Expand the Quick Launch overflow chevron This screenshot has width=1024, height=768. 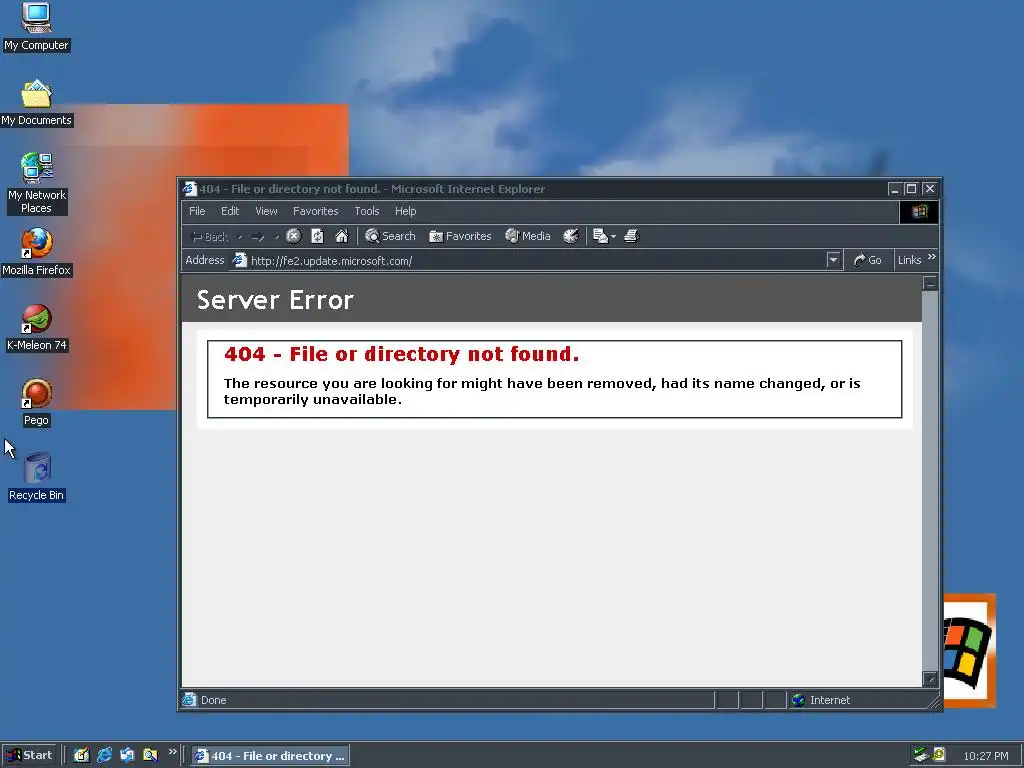[172, 752]
